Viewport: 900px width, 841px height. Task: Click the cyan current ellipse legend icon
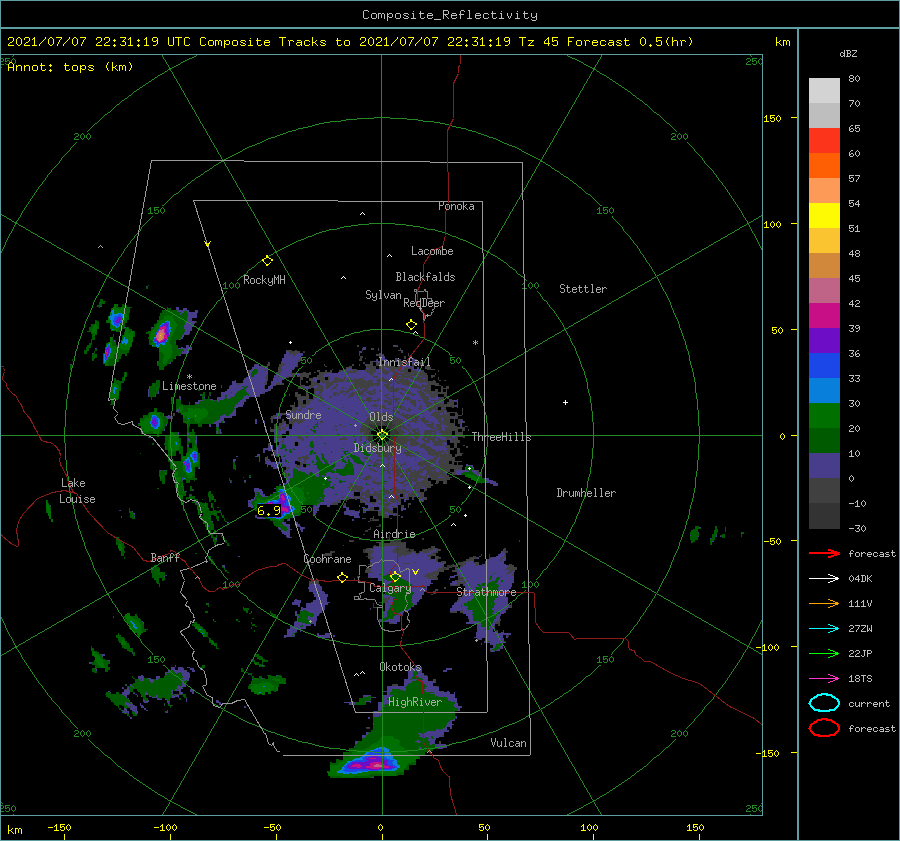824,703
